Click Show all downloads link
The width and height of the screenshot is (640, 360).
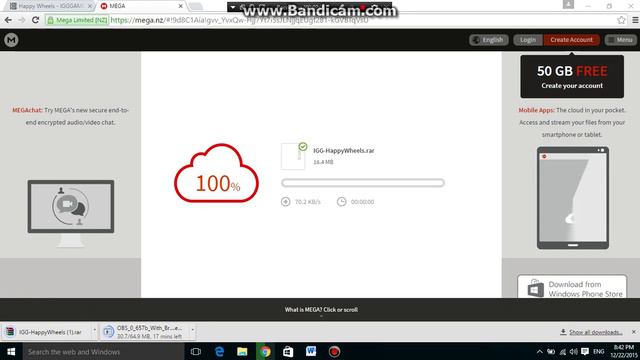click(596, 332)
